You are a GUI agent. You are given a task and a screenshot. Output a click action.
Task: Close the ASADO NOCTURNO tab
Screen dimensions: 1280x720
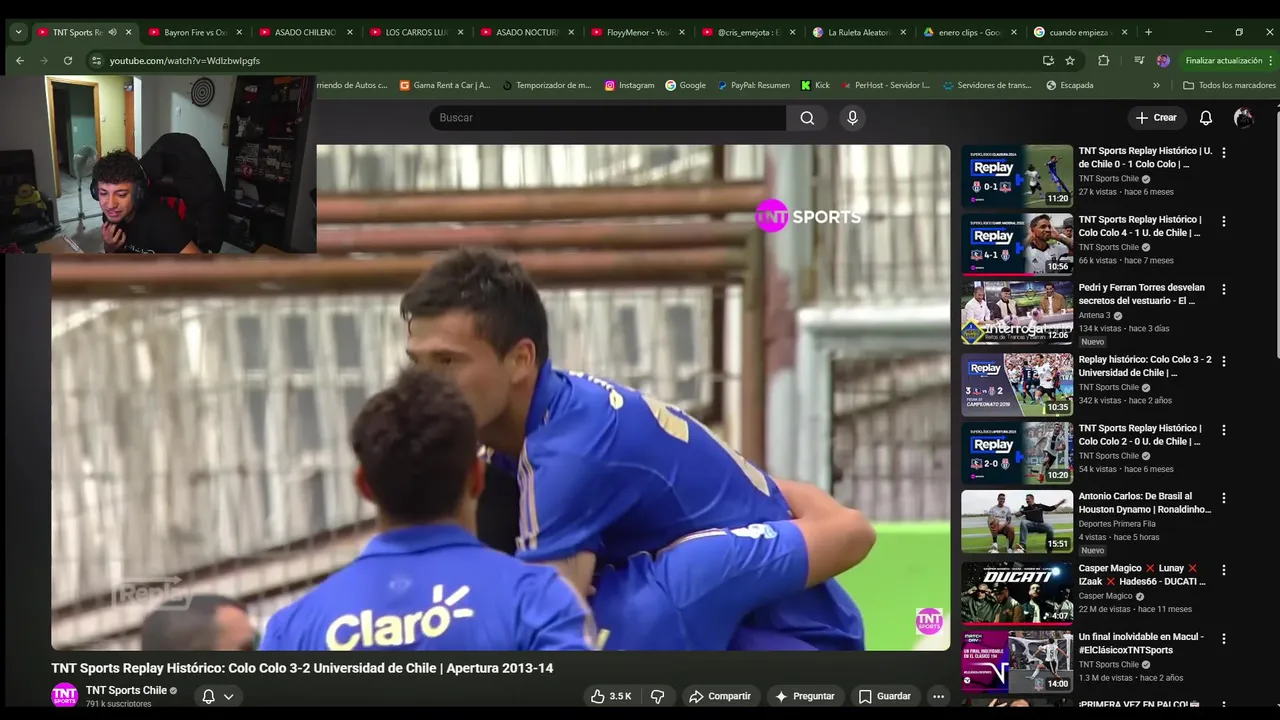tap(571, 32)
